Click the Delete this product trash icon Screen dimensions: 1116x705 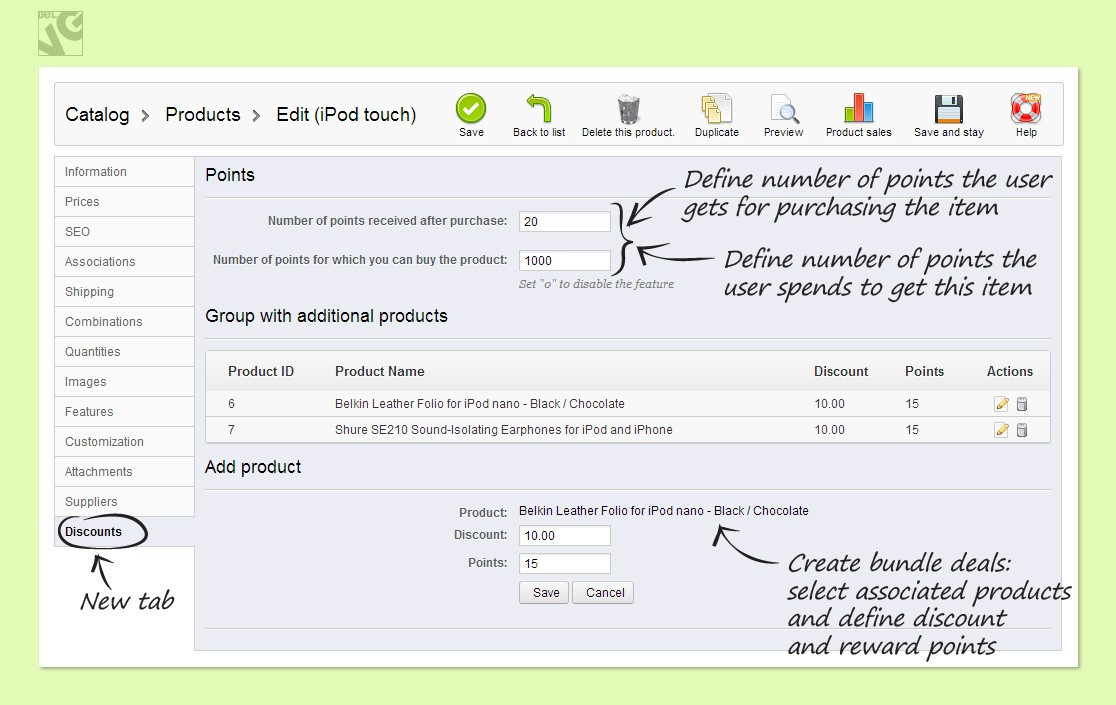click(x=628, y=108)
